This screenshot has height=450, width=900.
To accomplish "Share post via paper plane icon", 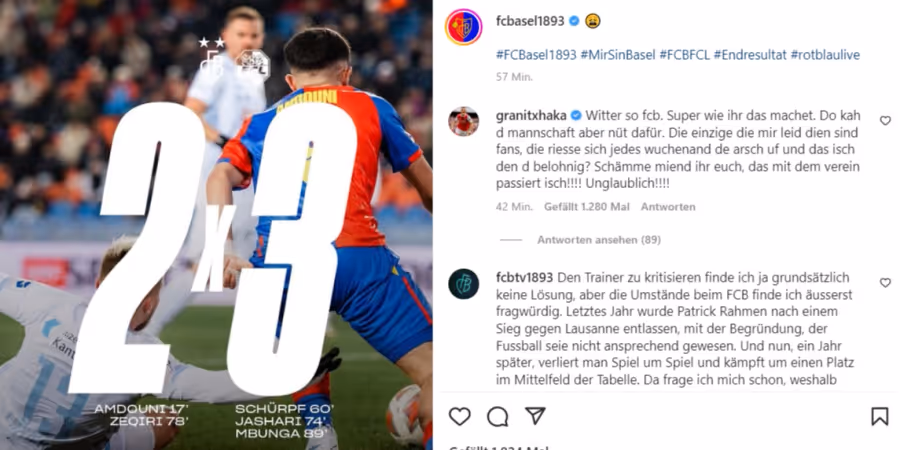I will 535,416.
